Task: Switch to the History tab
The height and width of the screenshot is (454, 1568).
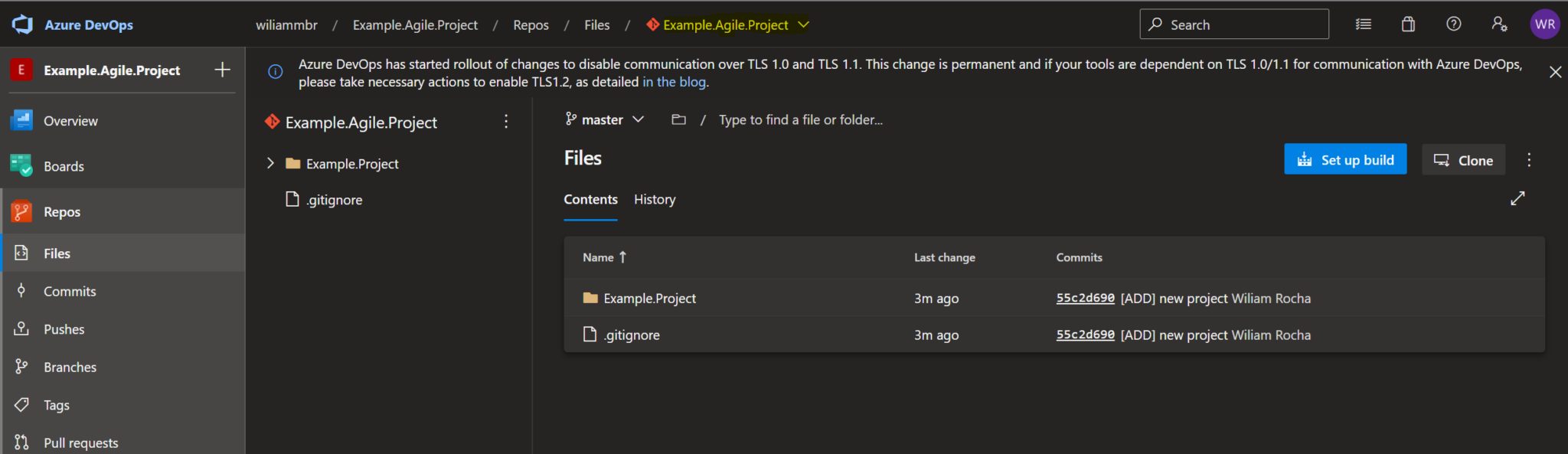Action: [x=655, y=200]
